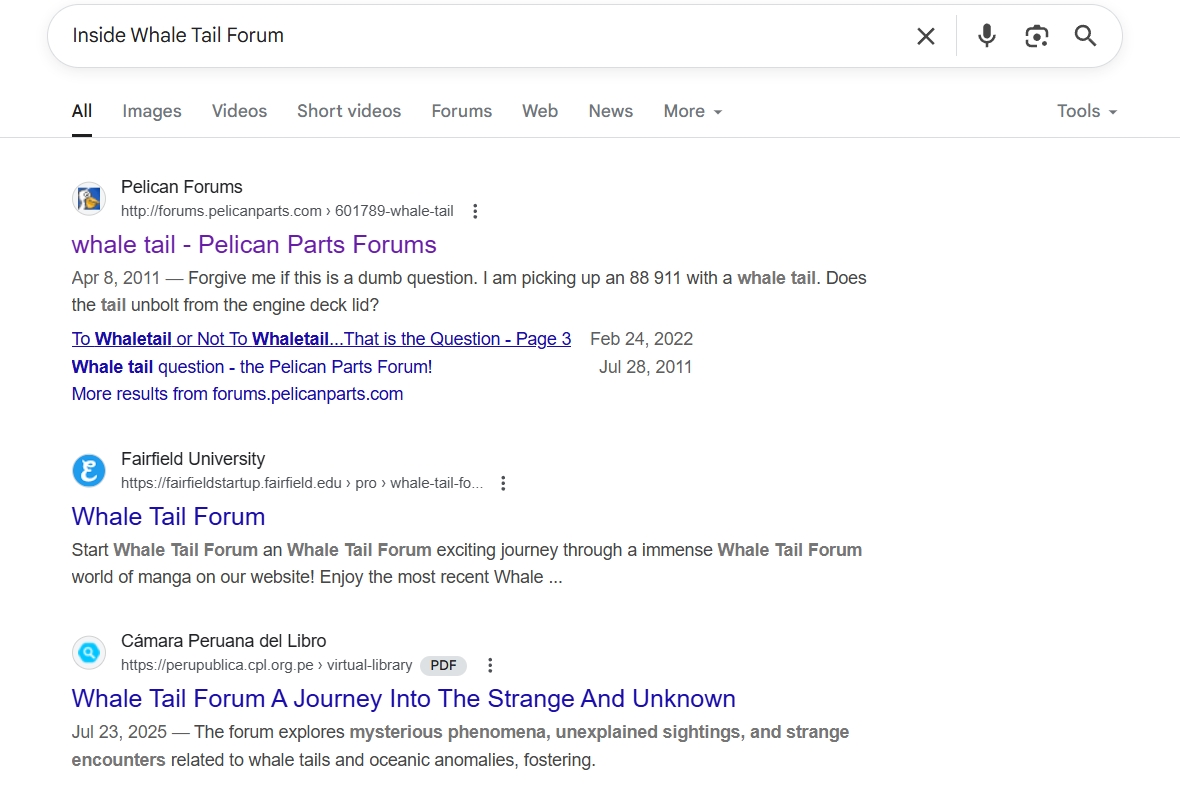Image resolution: width=1180 pixels, height=791 pixels.
Task: Open options menu for Pelican Forums result
Action: (475, 211)
